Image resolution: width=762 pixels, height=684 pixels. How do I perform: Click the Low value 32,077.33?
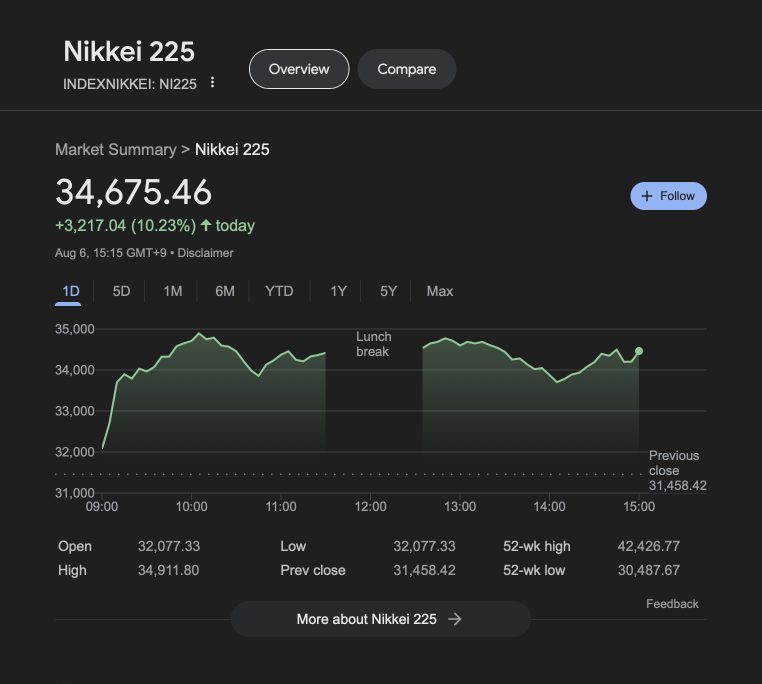(424, 546)
